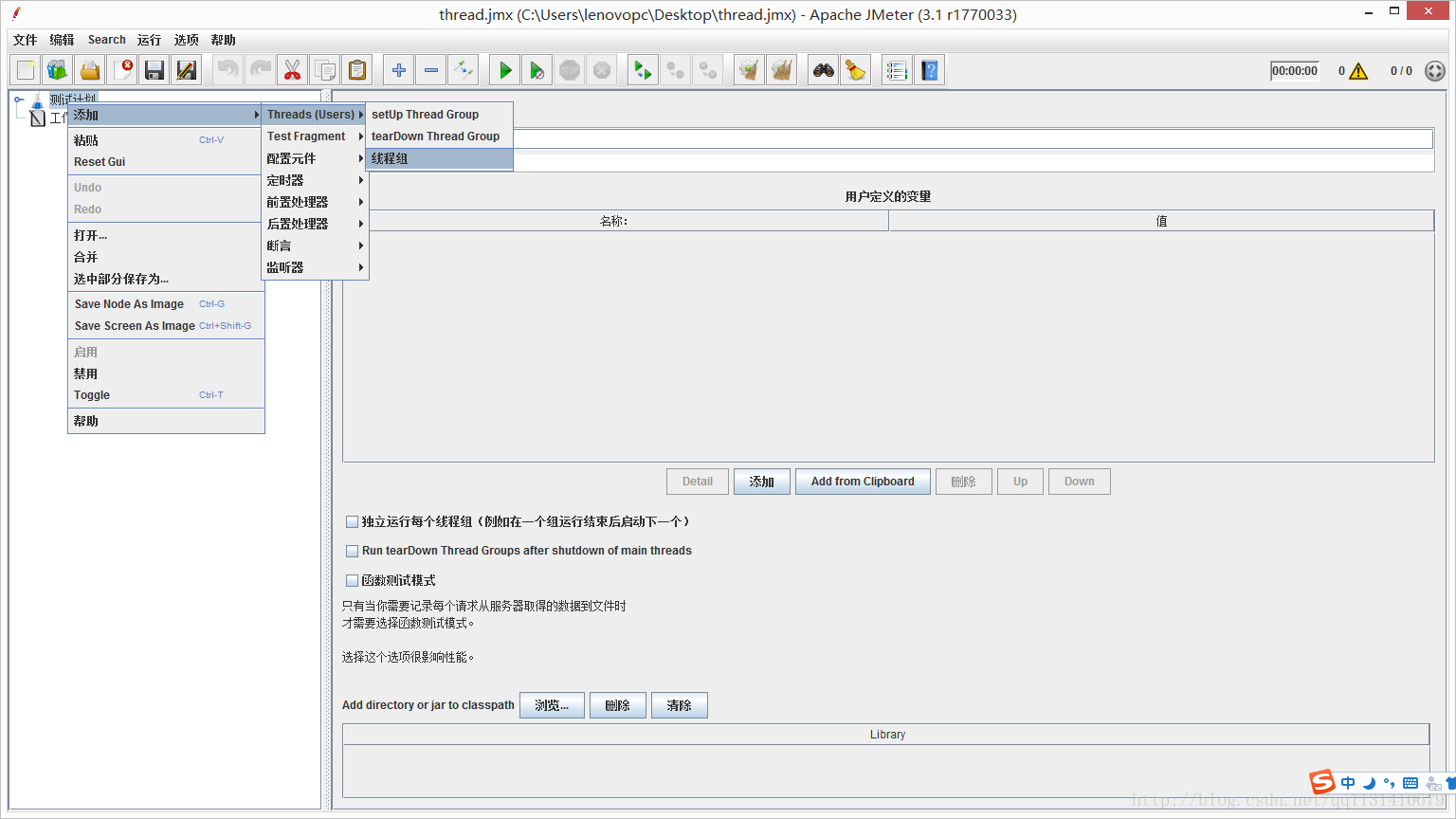This screenshot has width=1456, height=819.
Task: Save the test plan with floppy icon
Action: click(155, 70)
